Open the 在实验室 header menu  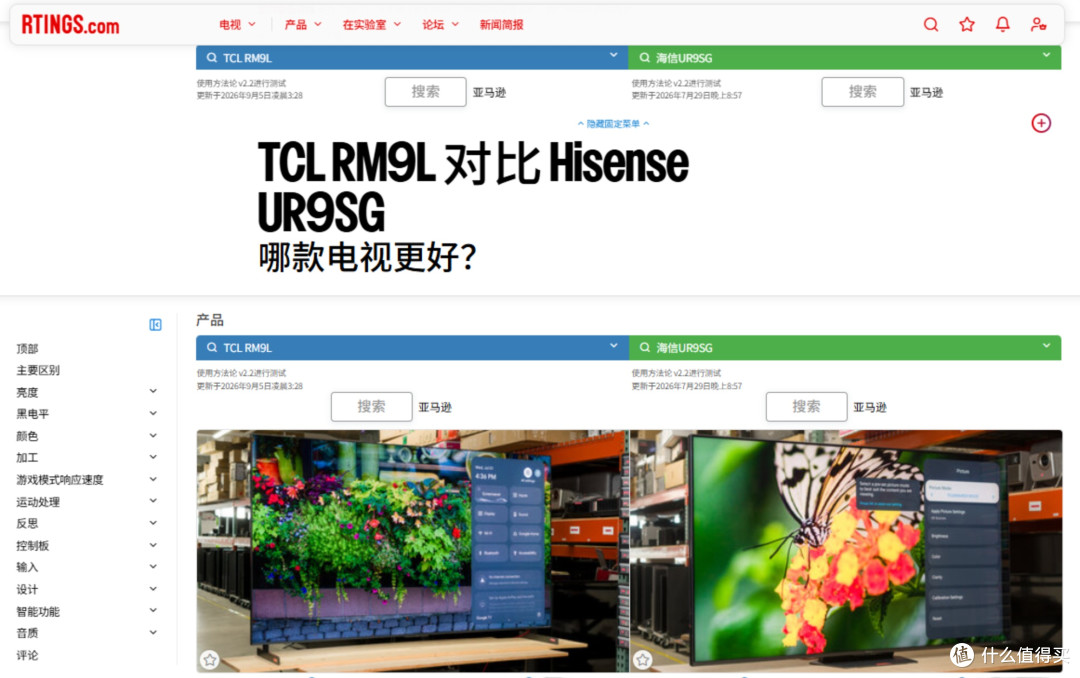tap(371, 25)
